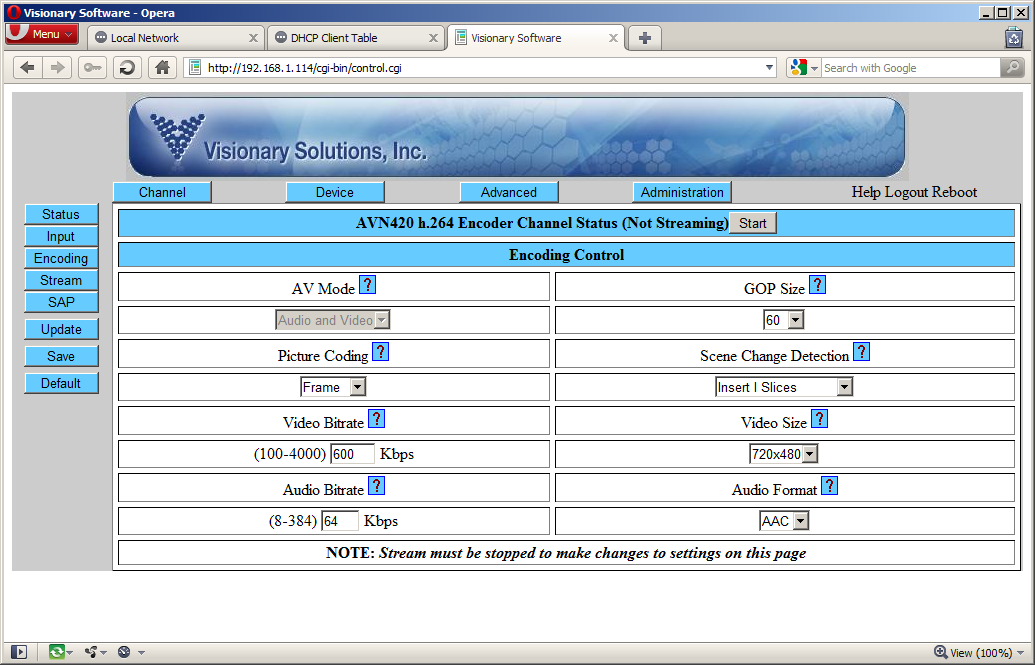The height and width of the screenshot is (665, 1035).
Task: Open the Administration section
Action: (682, 192)
